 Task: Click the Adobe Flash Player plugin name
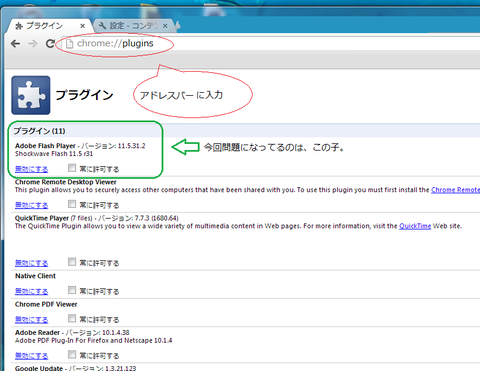point(45,146)
